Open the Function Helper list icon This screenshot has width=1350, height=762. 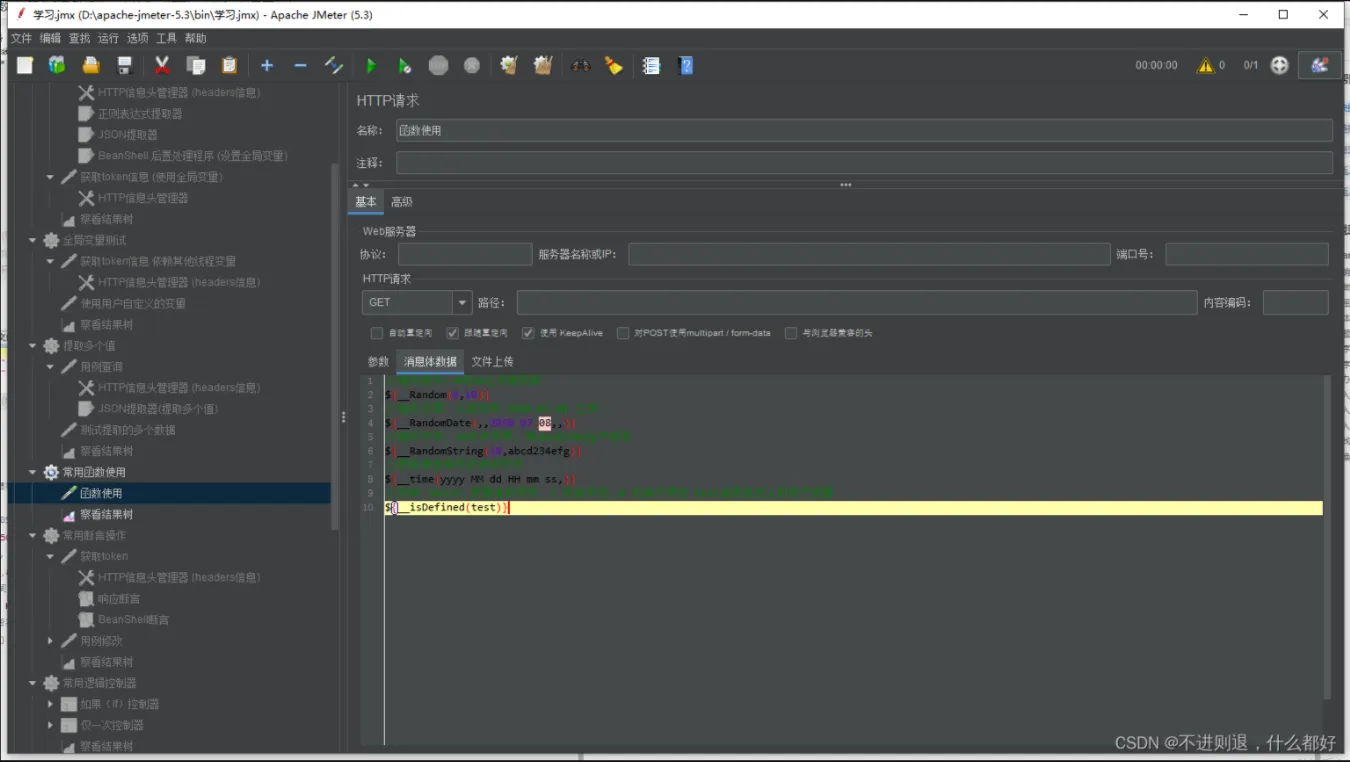[x=651, y=65]
